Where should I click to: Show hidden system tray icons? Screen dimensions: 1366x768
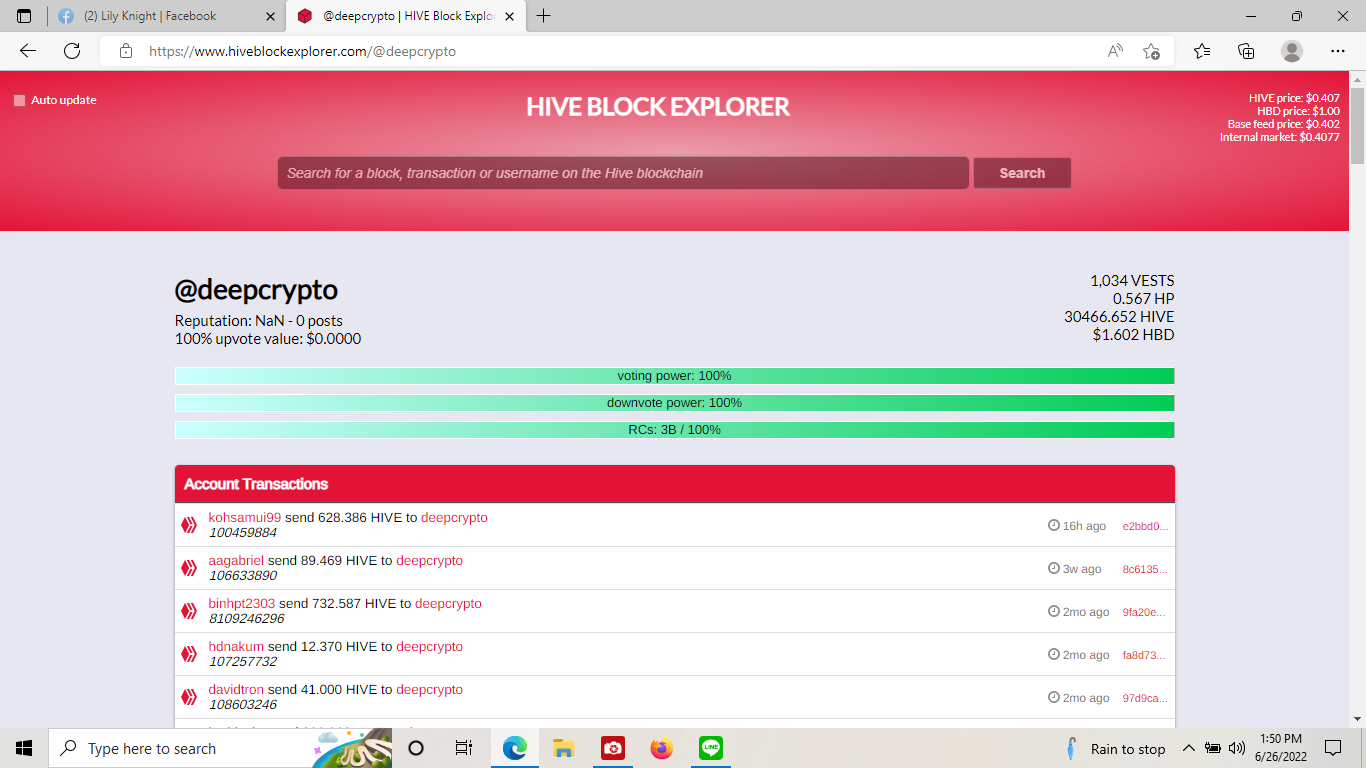pos(1189,748)
